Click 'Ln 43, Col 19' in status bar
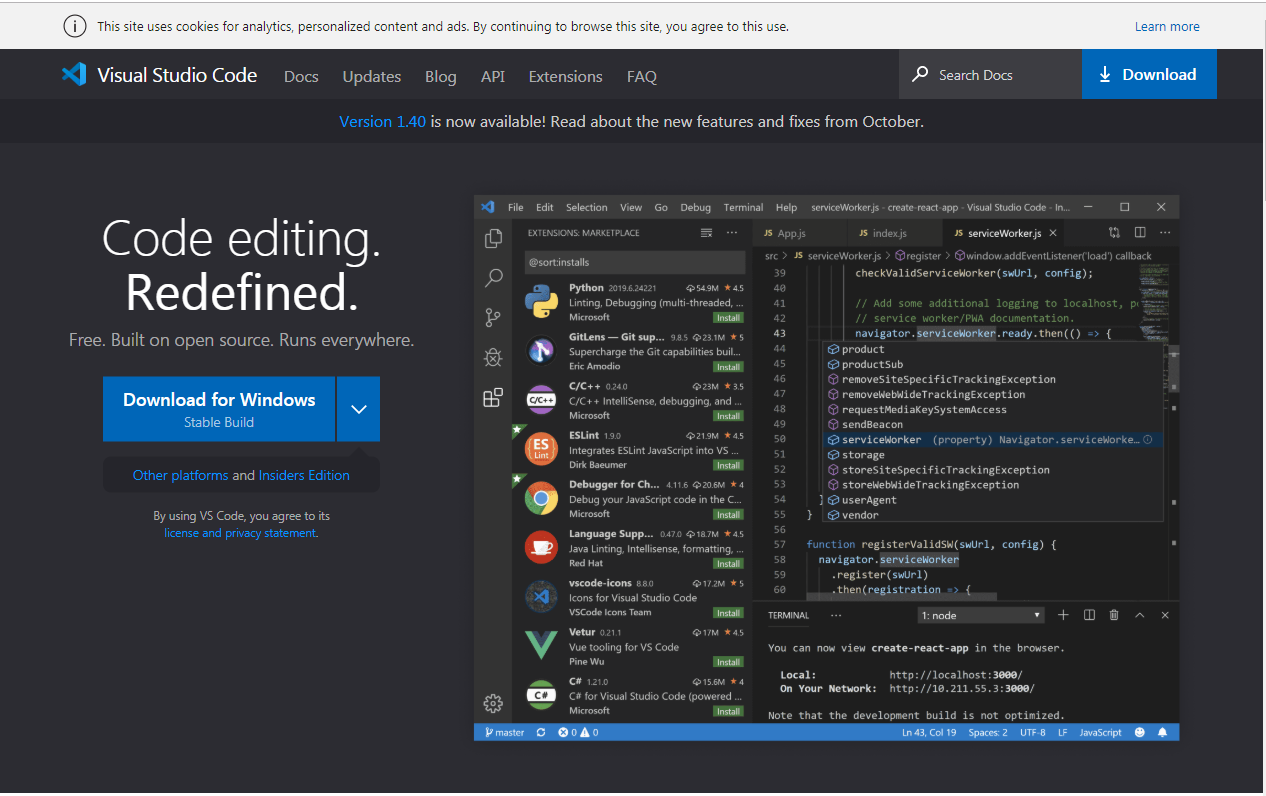Viewport: 1266px width, 796px height. click(929, 733)
